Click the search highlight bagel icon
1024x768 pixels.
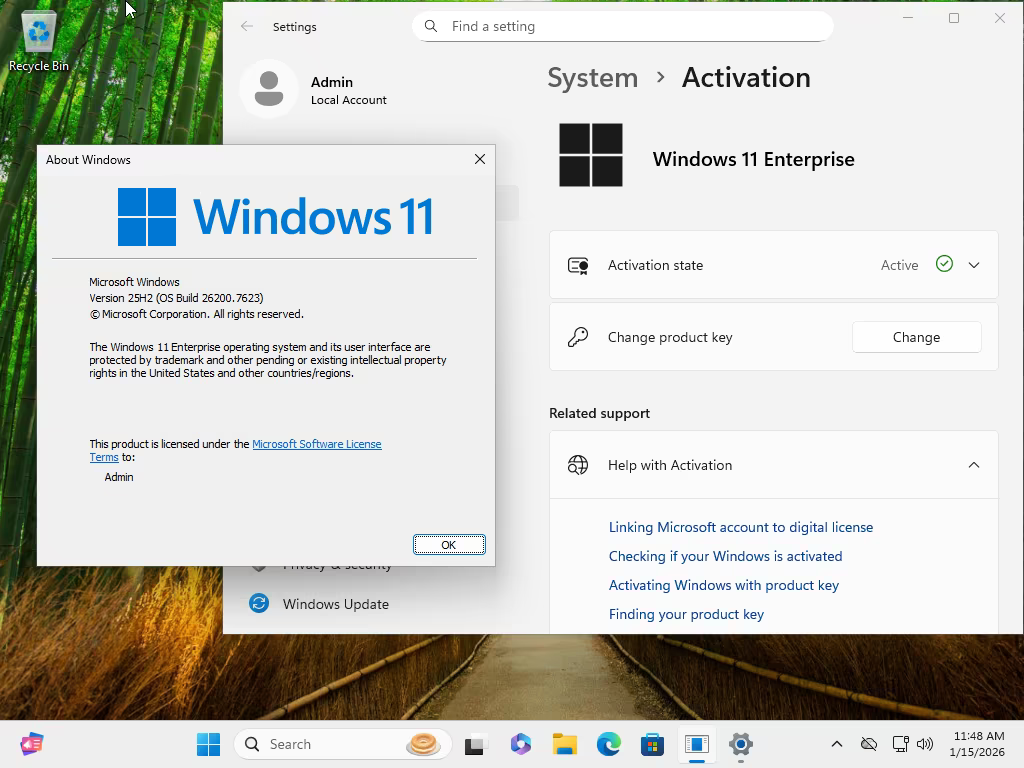pos(423,744)
